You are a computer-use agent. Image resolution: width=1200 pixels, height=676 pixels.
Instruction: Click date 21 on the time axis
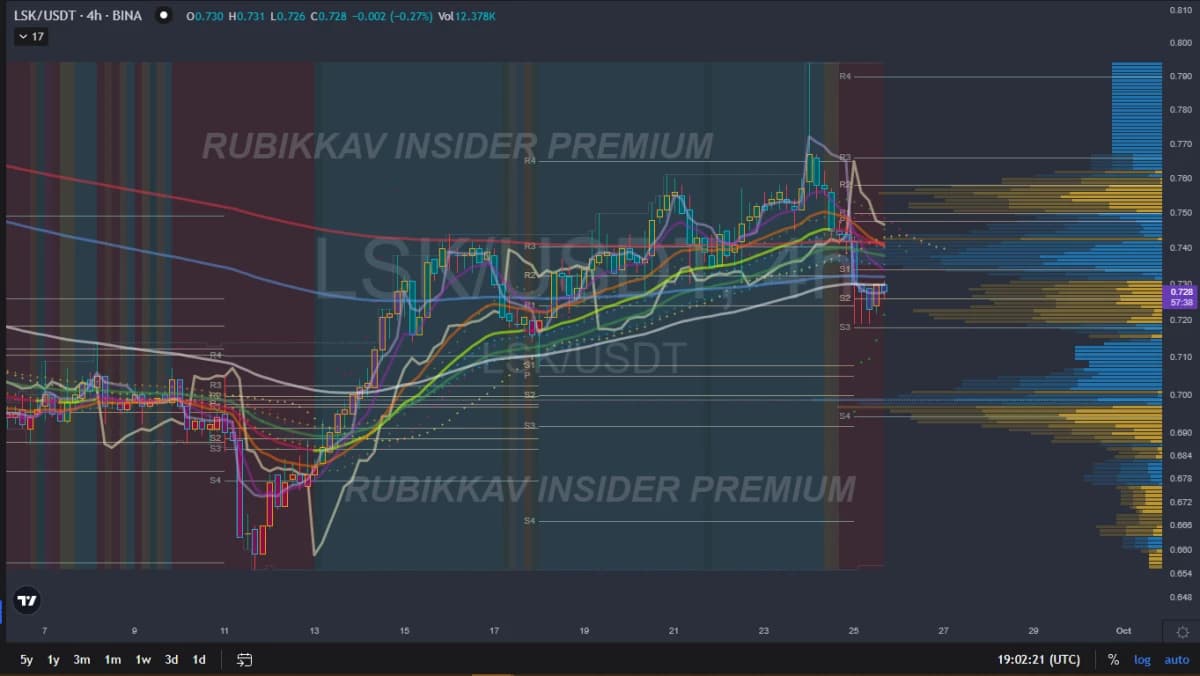click(674, 631)
